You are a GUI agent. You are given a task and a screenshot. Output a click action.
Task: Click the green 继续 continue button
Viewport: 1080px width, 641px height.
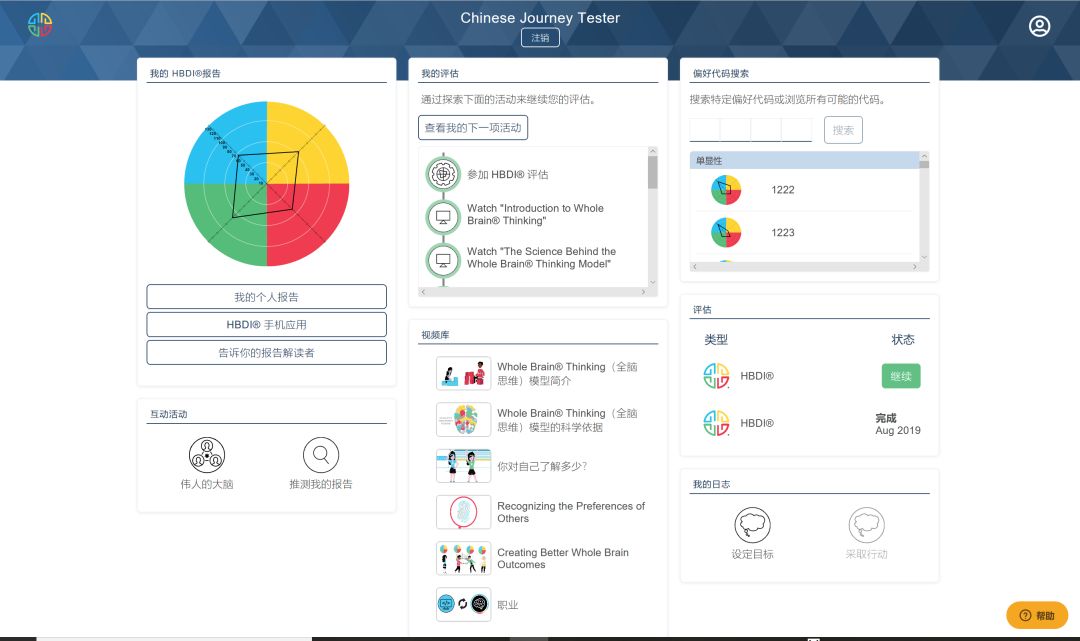(901, 376)
